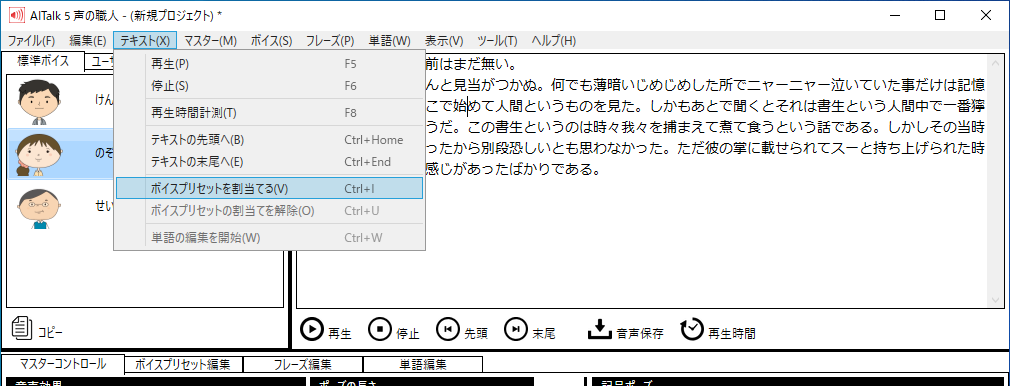Switch to the フレーズ編集 tab
The image size is (1010, 386).
pyautogui.click(x=303, y=364)
